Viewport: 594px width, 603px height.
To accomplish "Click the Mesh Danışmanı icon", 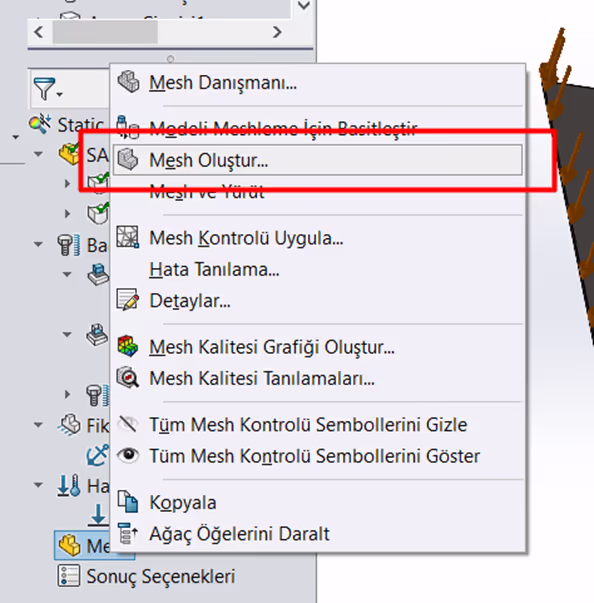I will [128, 82].
